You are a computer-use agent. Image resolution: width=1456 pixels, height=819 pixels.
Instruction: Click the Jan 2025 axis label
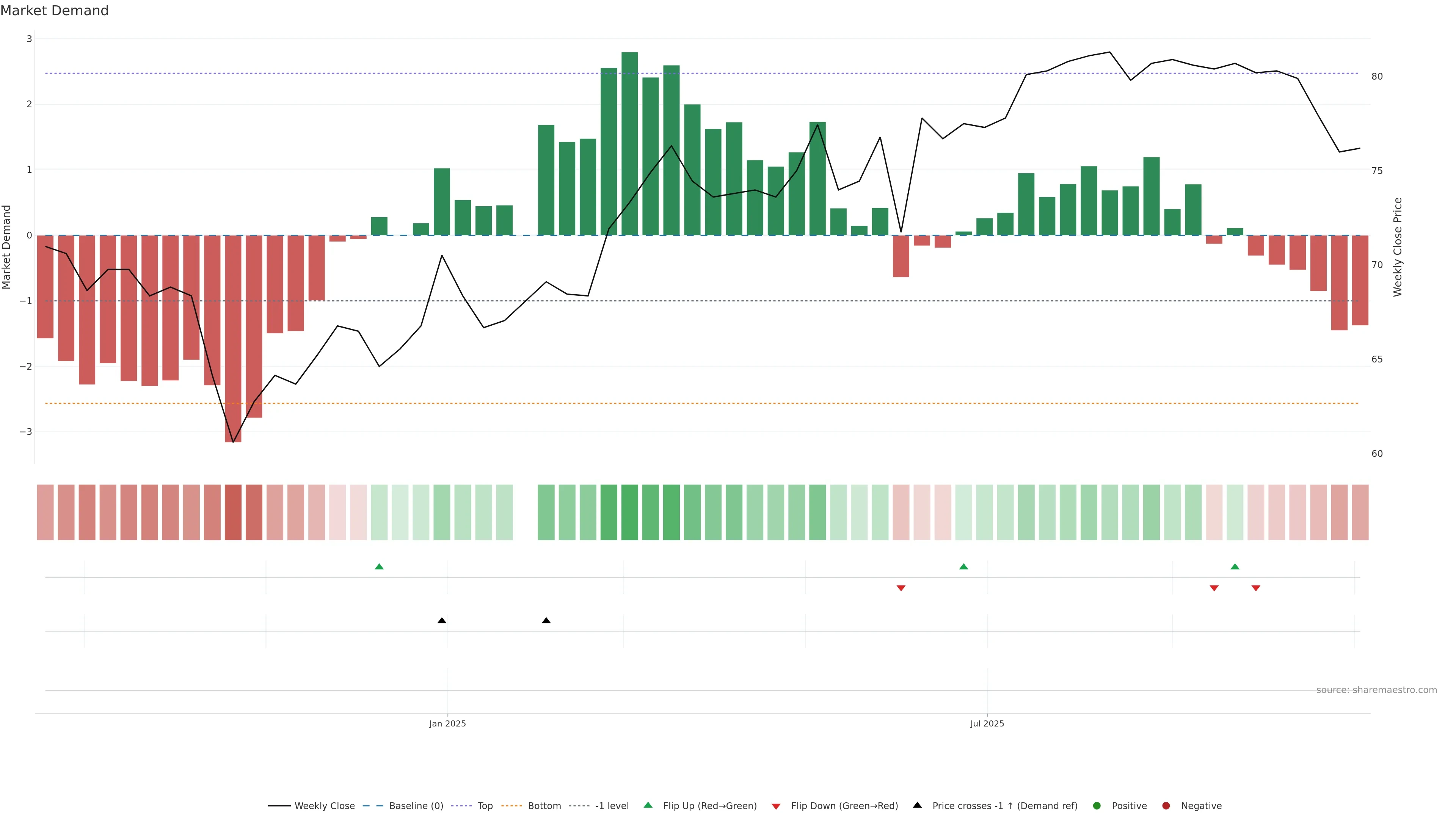(x=448, y=724)
